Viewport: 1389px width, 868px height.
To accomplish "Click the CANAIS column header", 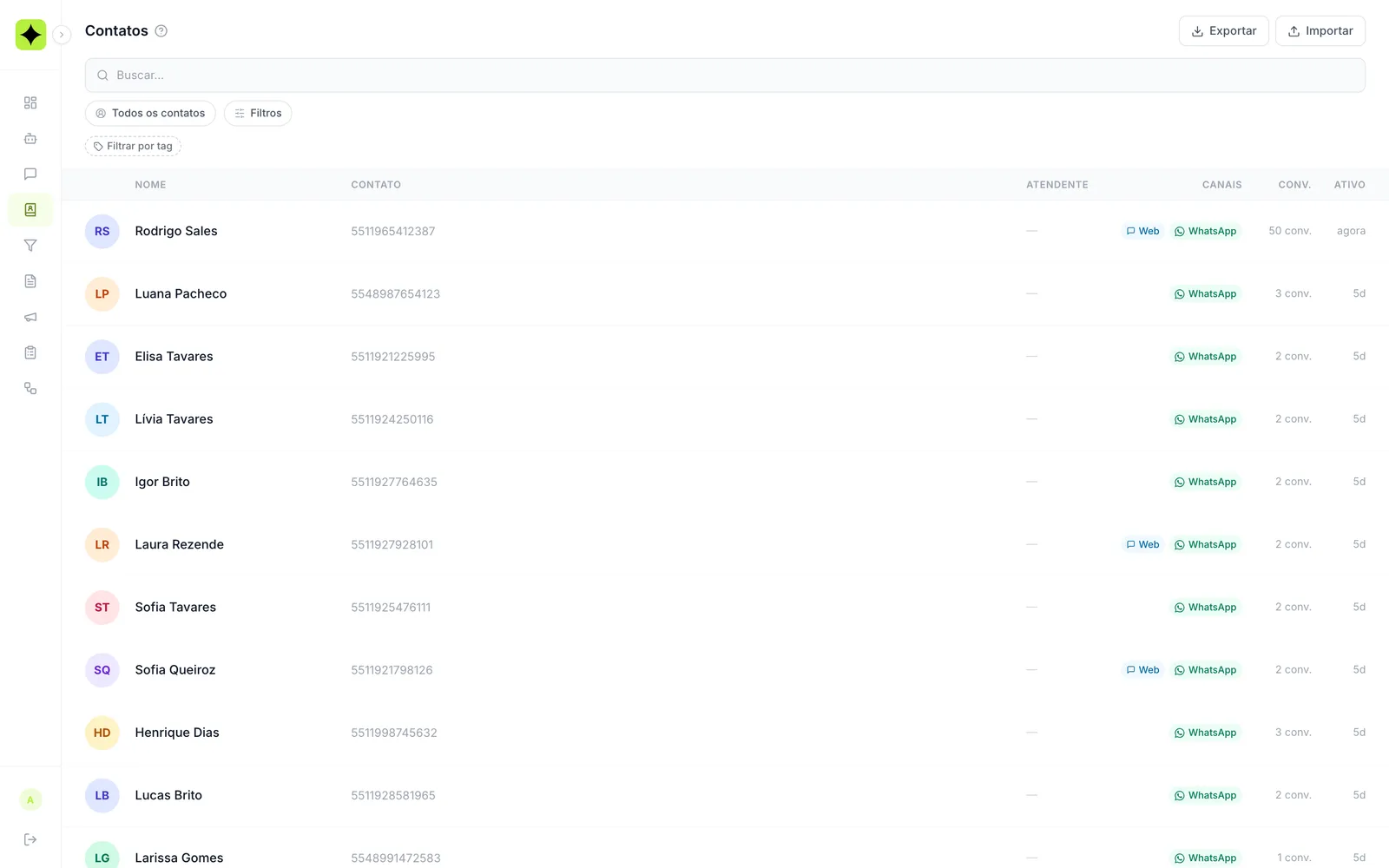I will pos(1221,185).
